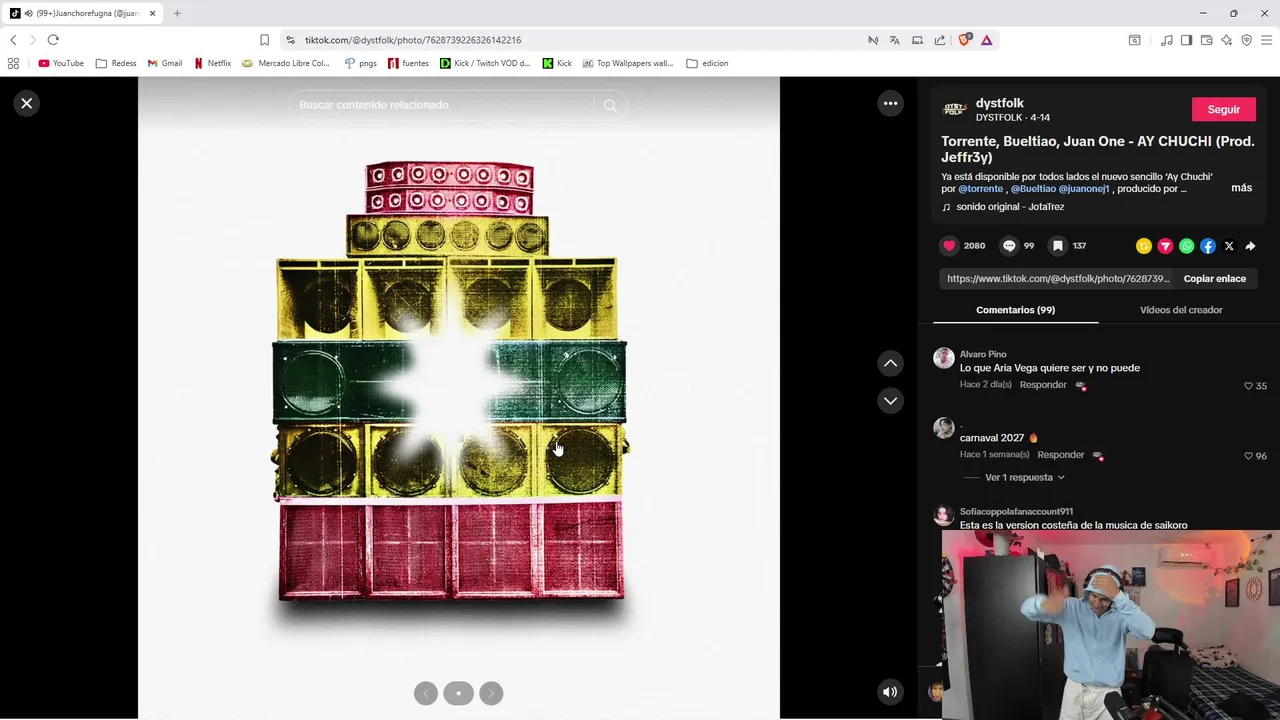
Task: Open Brave Rewards triangle icon
Action: (986, 40)
